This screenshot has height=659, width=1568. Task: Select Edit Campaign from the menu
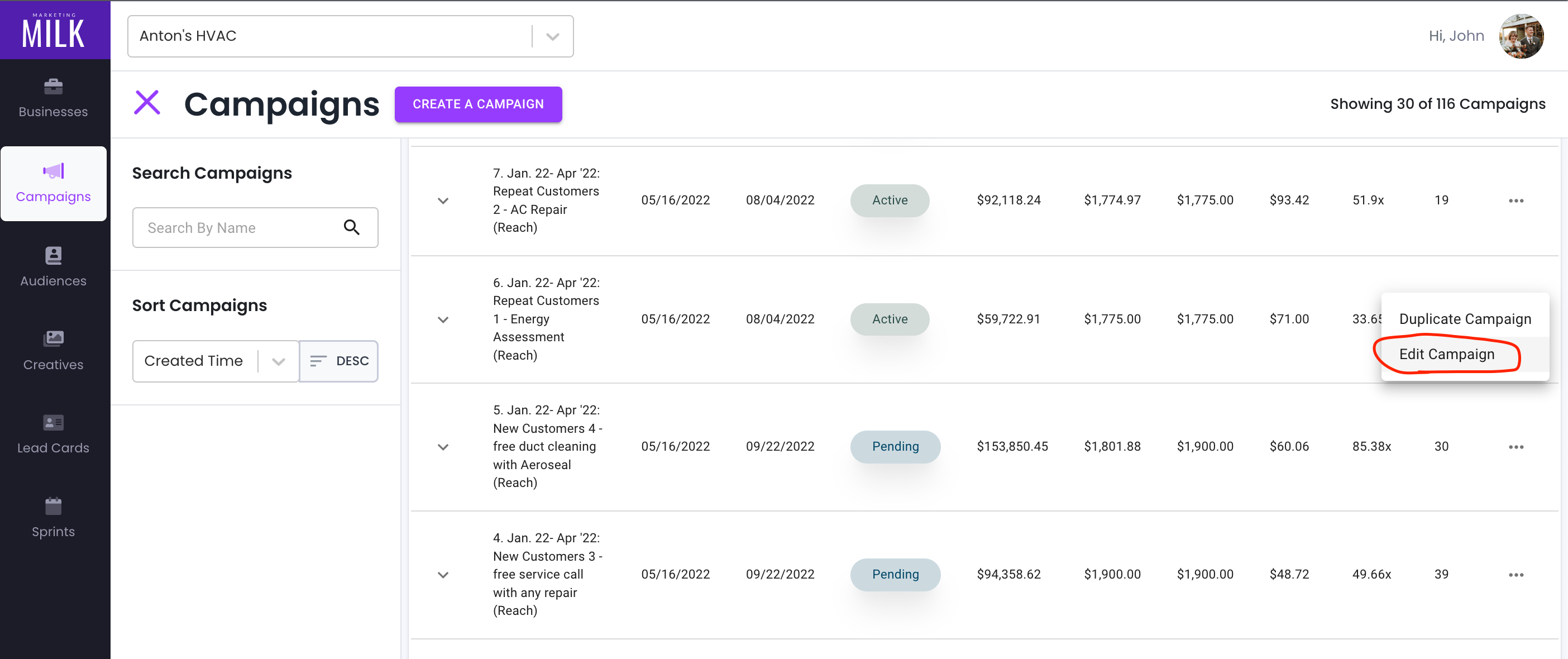1446,354
